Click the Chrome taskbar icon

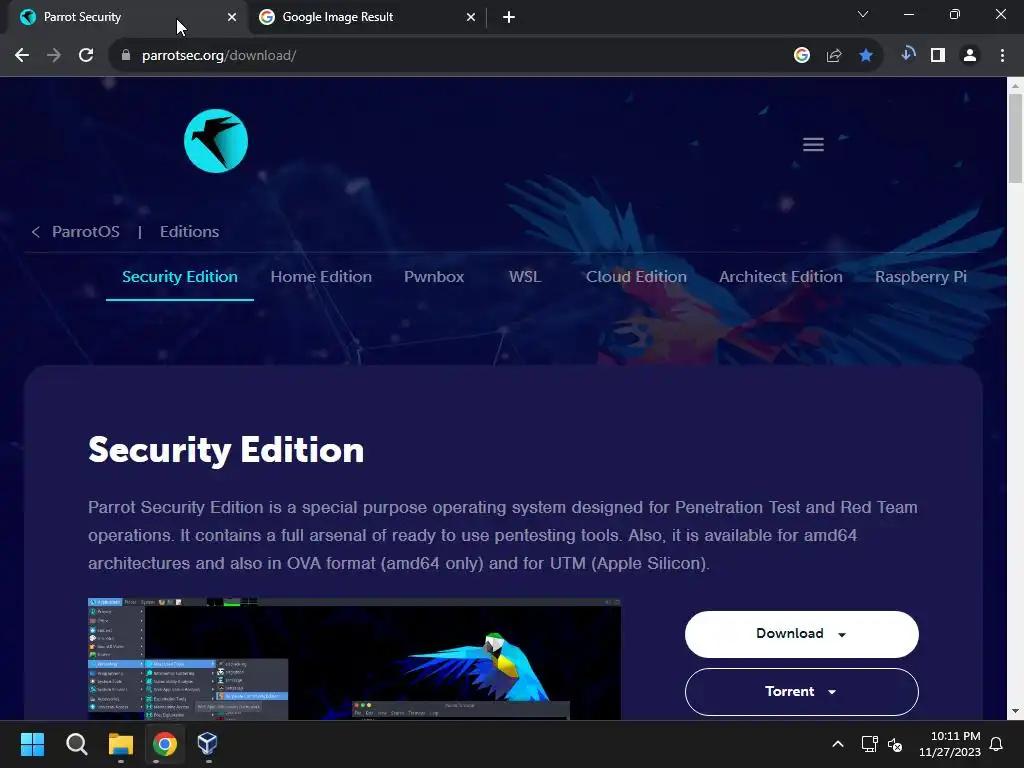165,744
